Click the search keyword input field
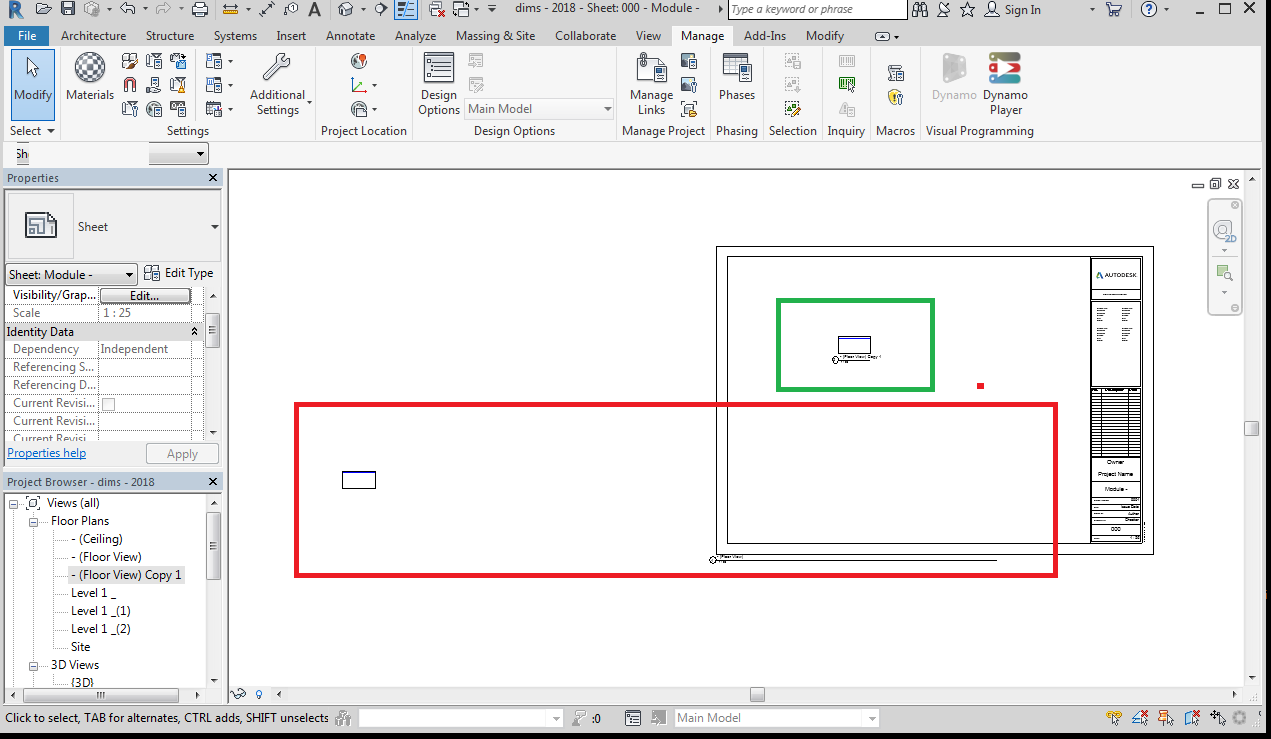This screenshot has width=1271, height=739. pyautogui.click(x=817, y=10)
